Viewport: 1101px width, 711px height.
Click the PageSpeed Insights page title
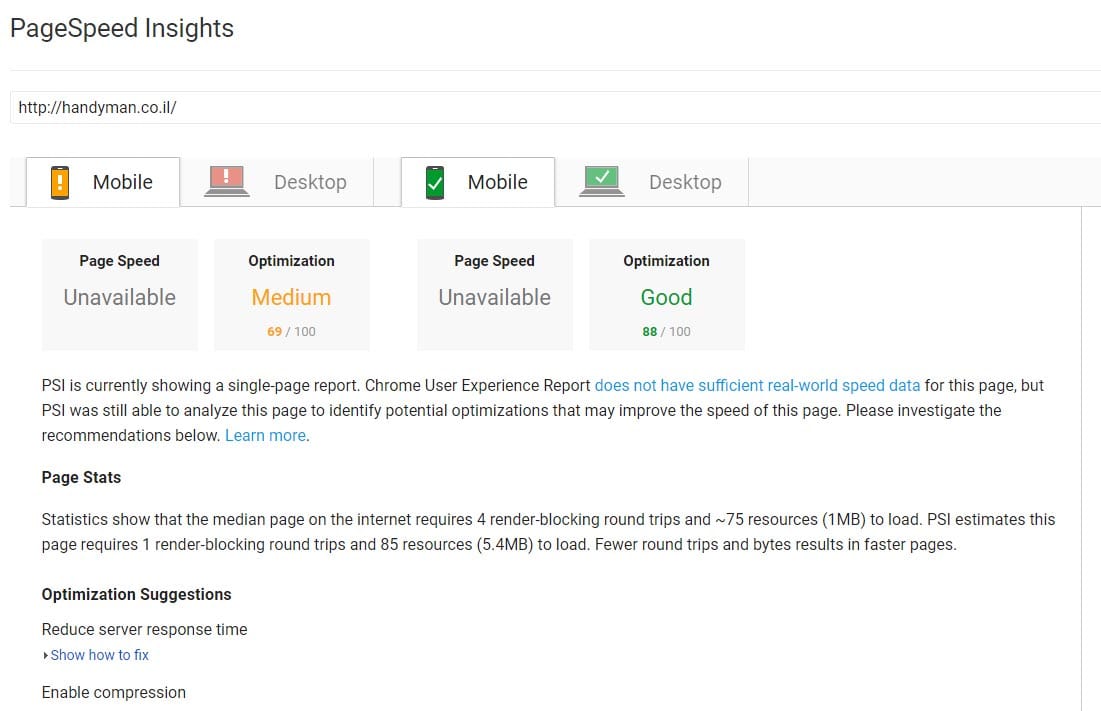(122, 29)
